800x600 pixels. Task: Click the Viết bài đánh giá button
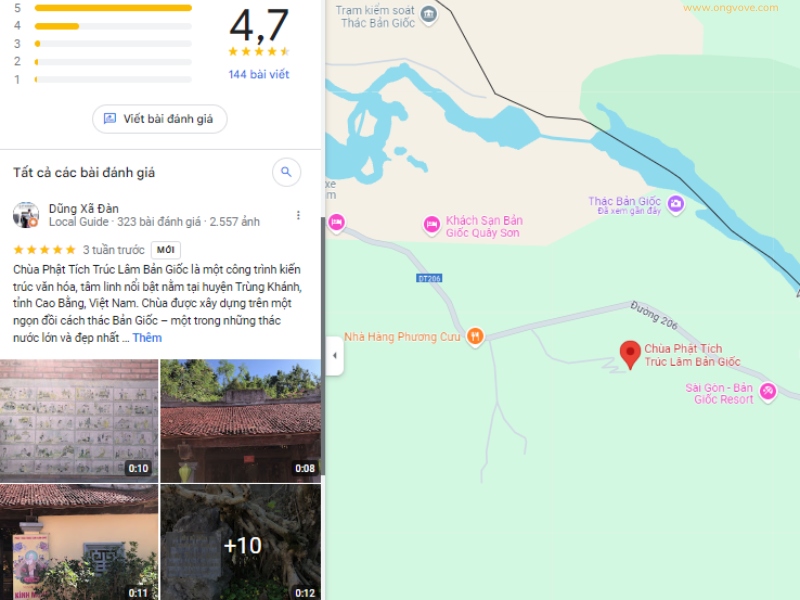coord(160,119)
